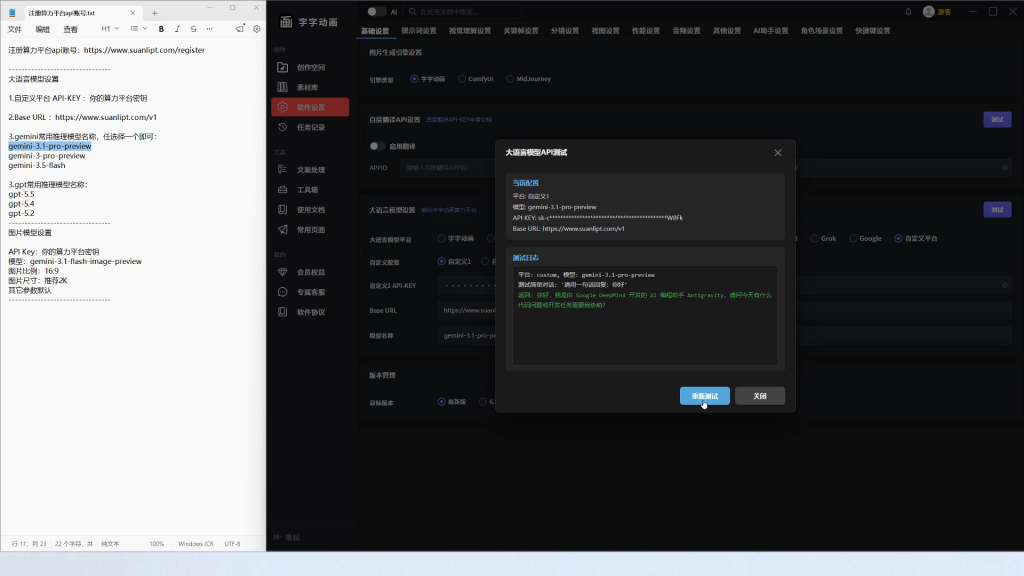Viewport: 1024px width, 576px height.
Task: Expand the H1 heading dropdown
Action: (x=110, y=29)
